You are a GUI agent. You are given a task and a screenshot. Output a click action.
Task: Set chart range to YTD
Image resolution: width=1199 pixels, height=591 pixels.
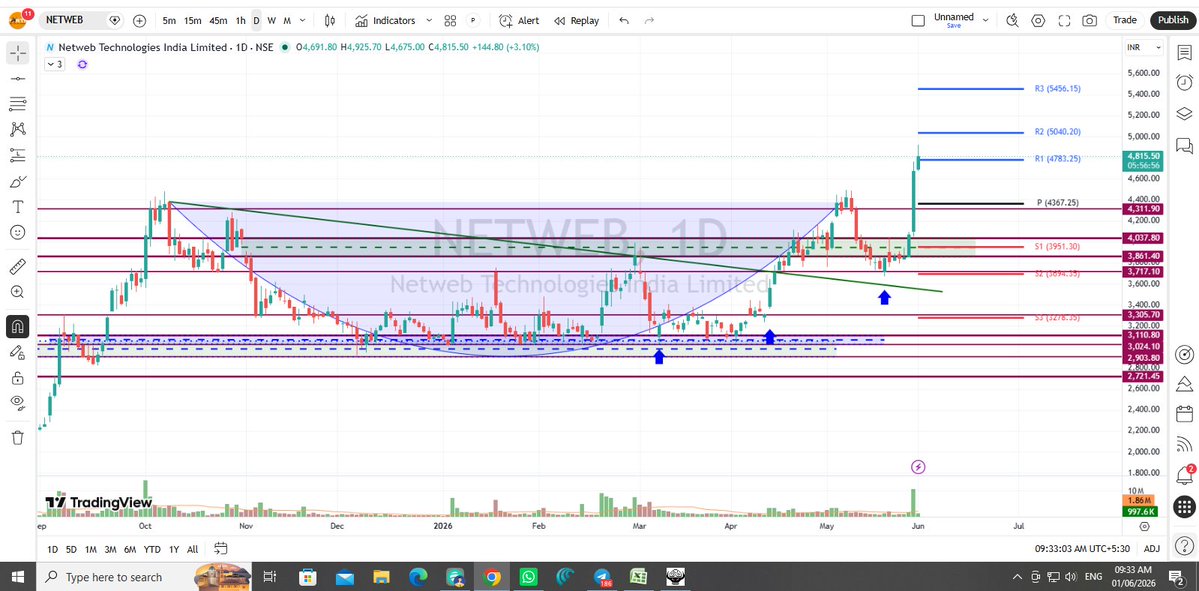[x=152, y=549]
